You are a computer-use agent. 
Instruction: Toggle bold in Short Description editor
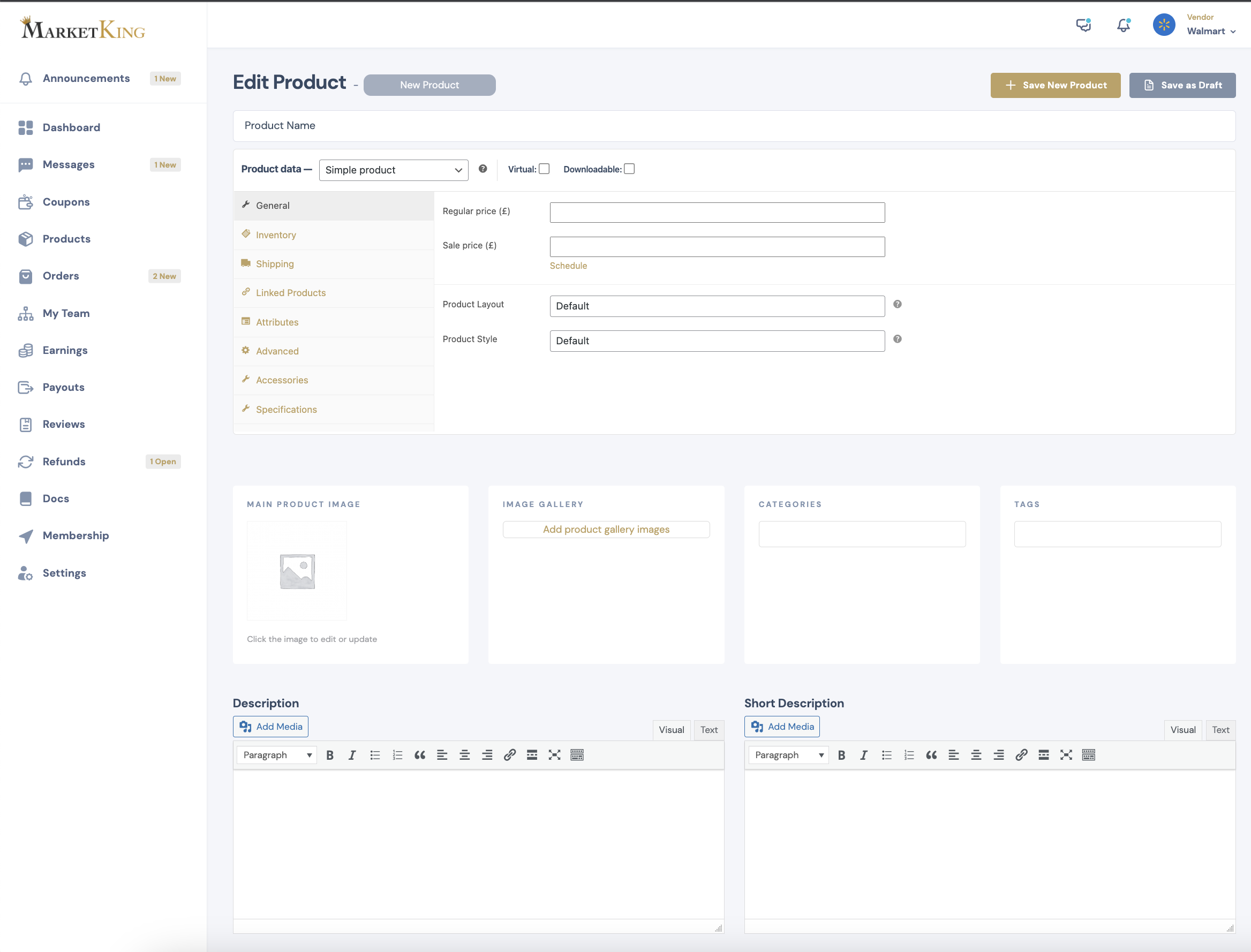point(842,755)
